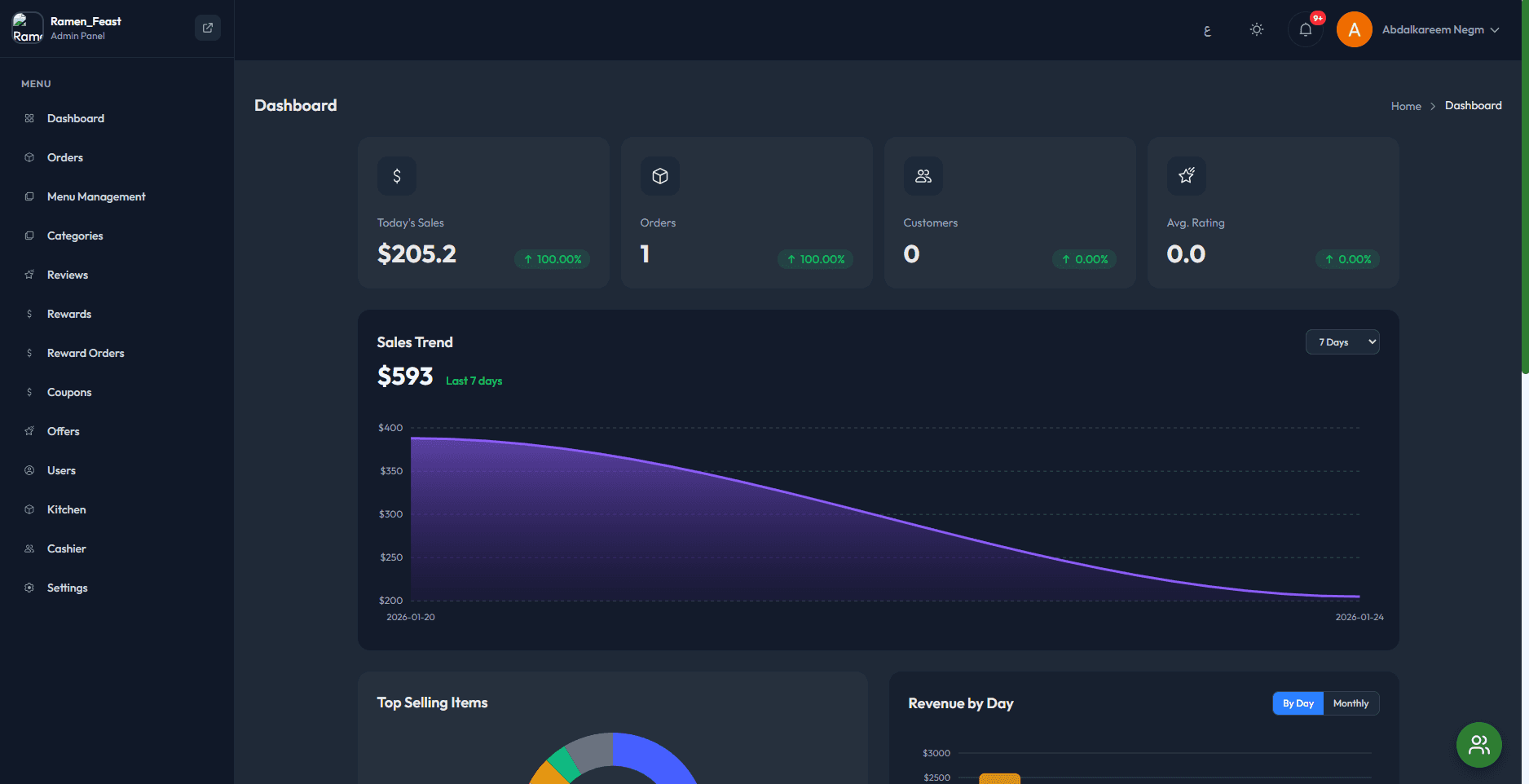This screenshot has width=1529, height=784.
Task: Switch language using the Arabic letter icon
Action: point(1207,29)
